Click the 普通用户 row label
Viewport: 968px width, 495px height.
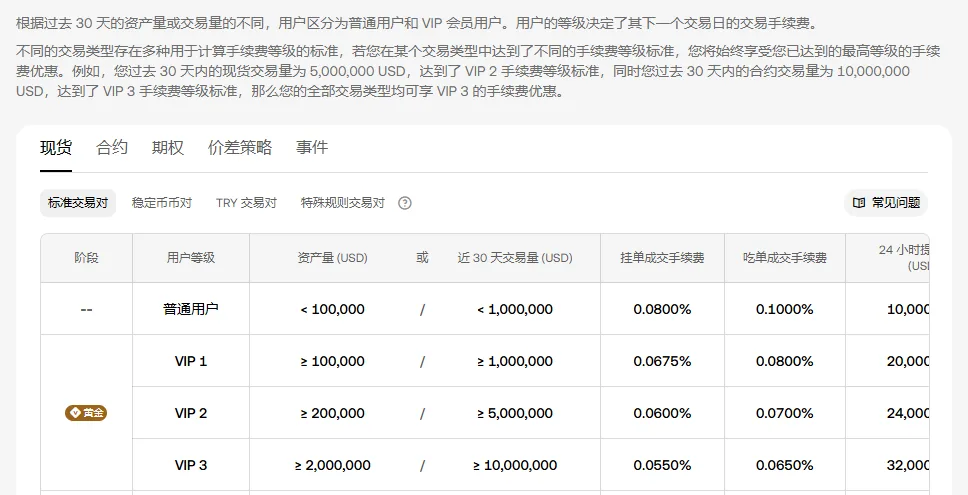point(191,309)
